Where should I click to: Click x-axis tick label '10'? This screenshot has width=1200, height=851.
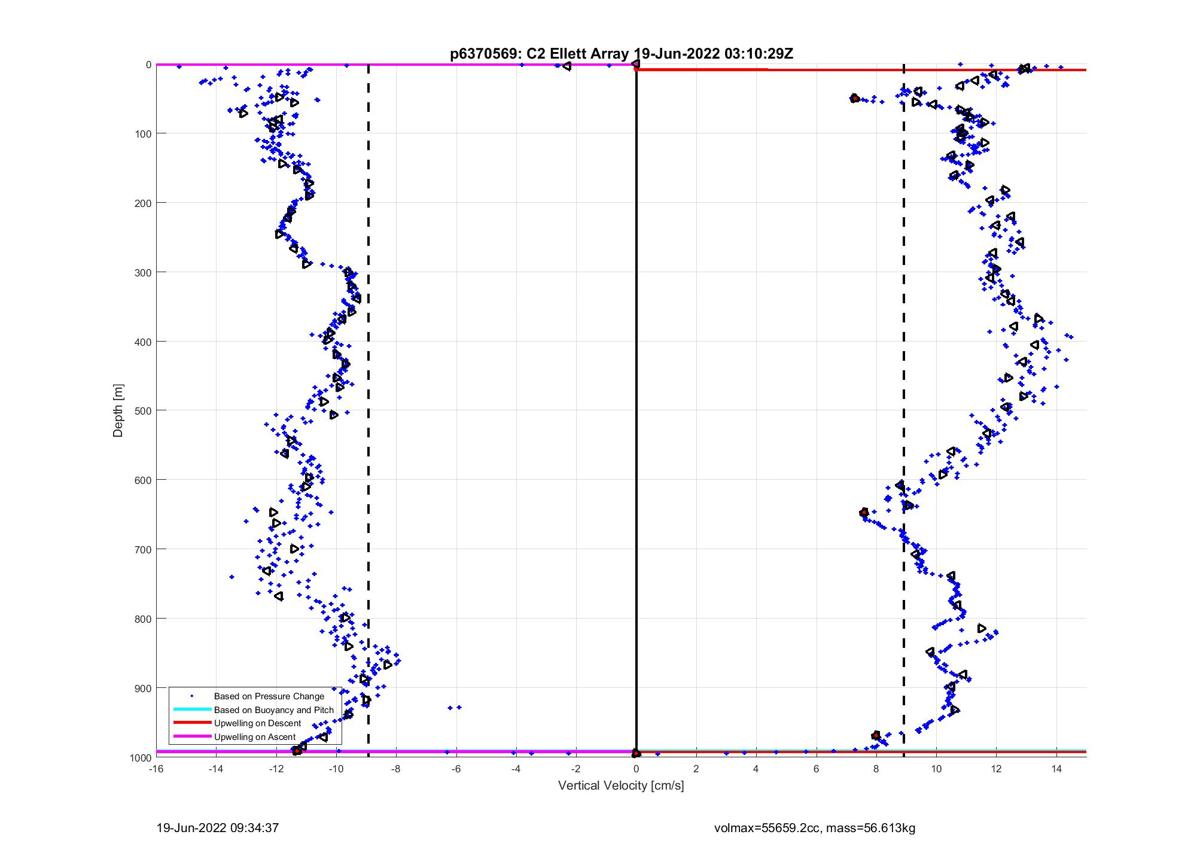(936, 769)
